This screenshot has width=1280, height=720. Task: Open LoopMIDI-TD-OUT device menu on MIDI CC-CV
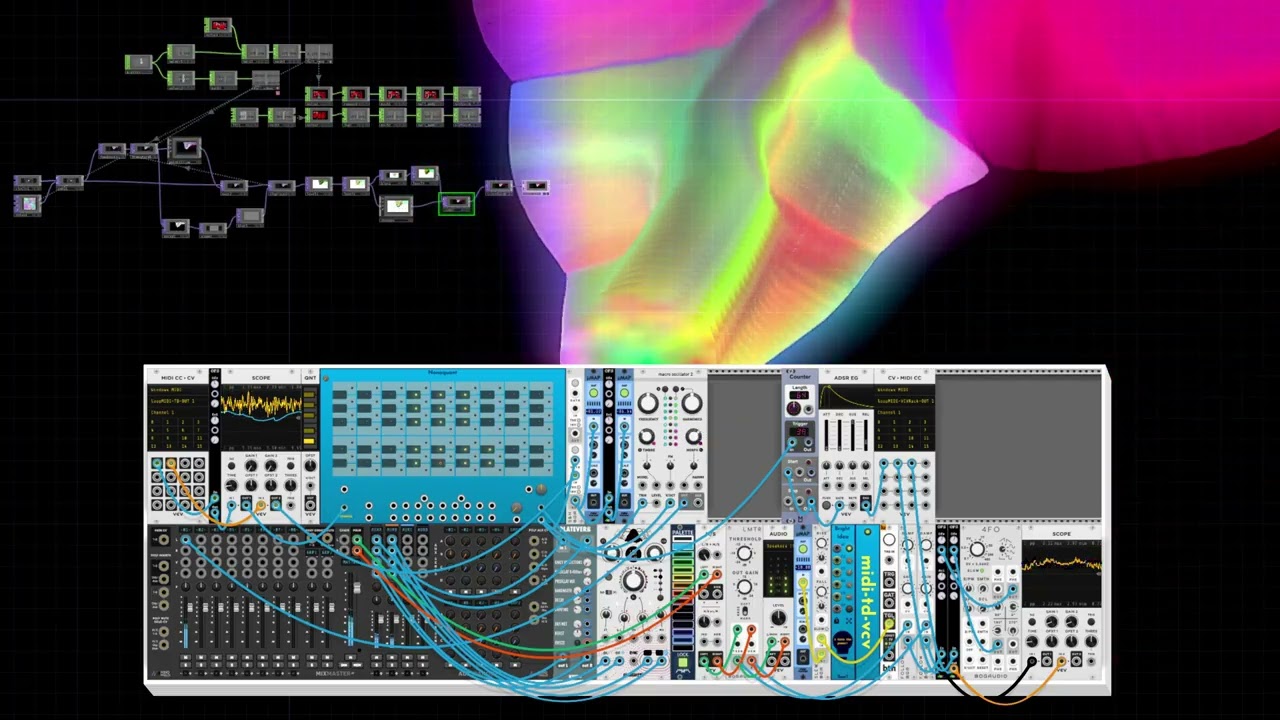(x=178, y=401)
